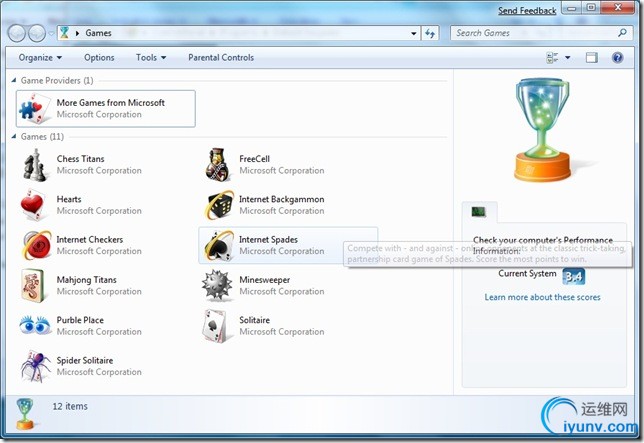Image resolution: width=644 pixels, height=443 pixels.
Task: Click the Forward navigation arrow button
Action: pyautogui.click(x=37, y=33)
